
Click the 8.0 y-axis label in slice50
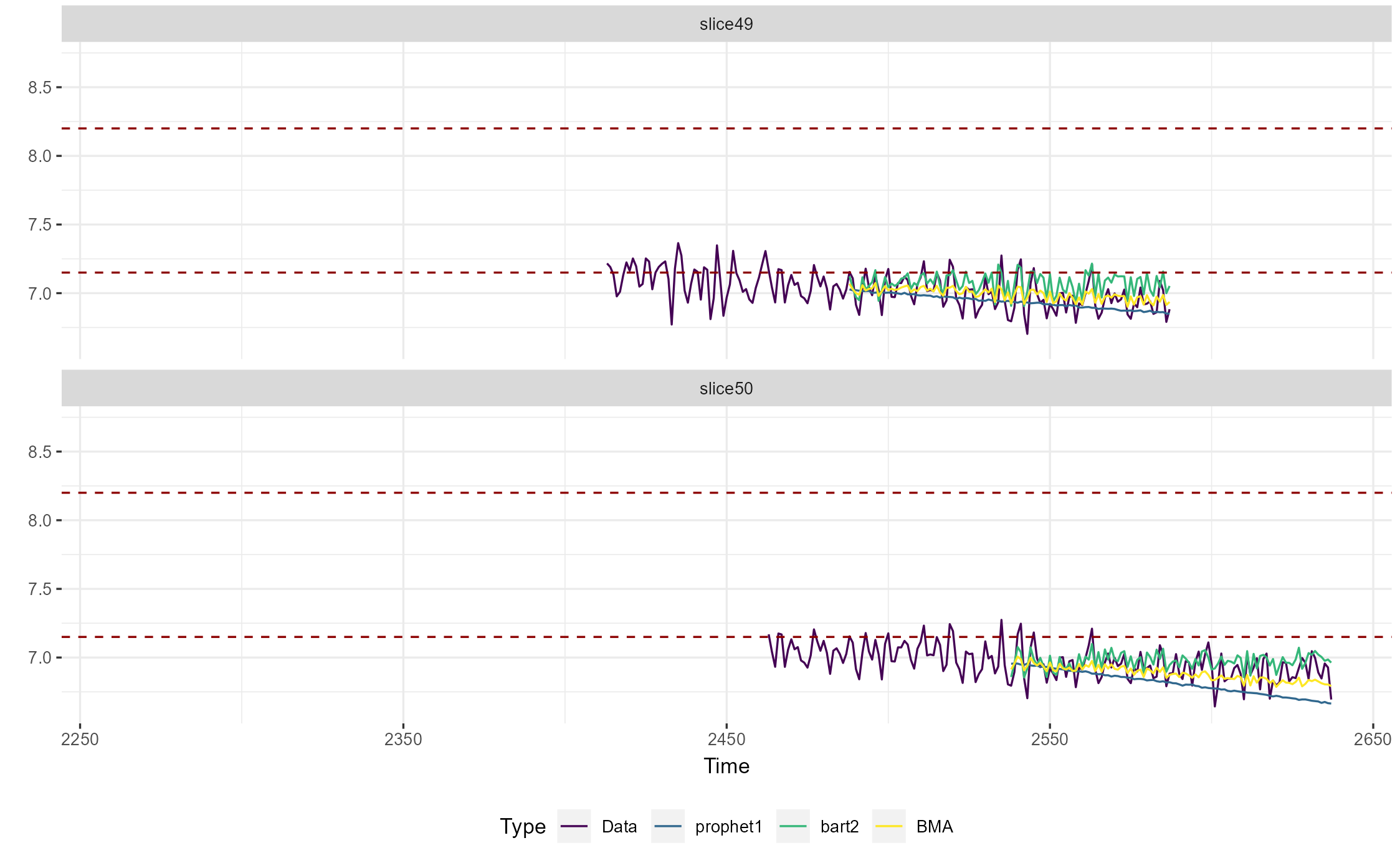click(x=39, y=521)
